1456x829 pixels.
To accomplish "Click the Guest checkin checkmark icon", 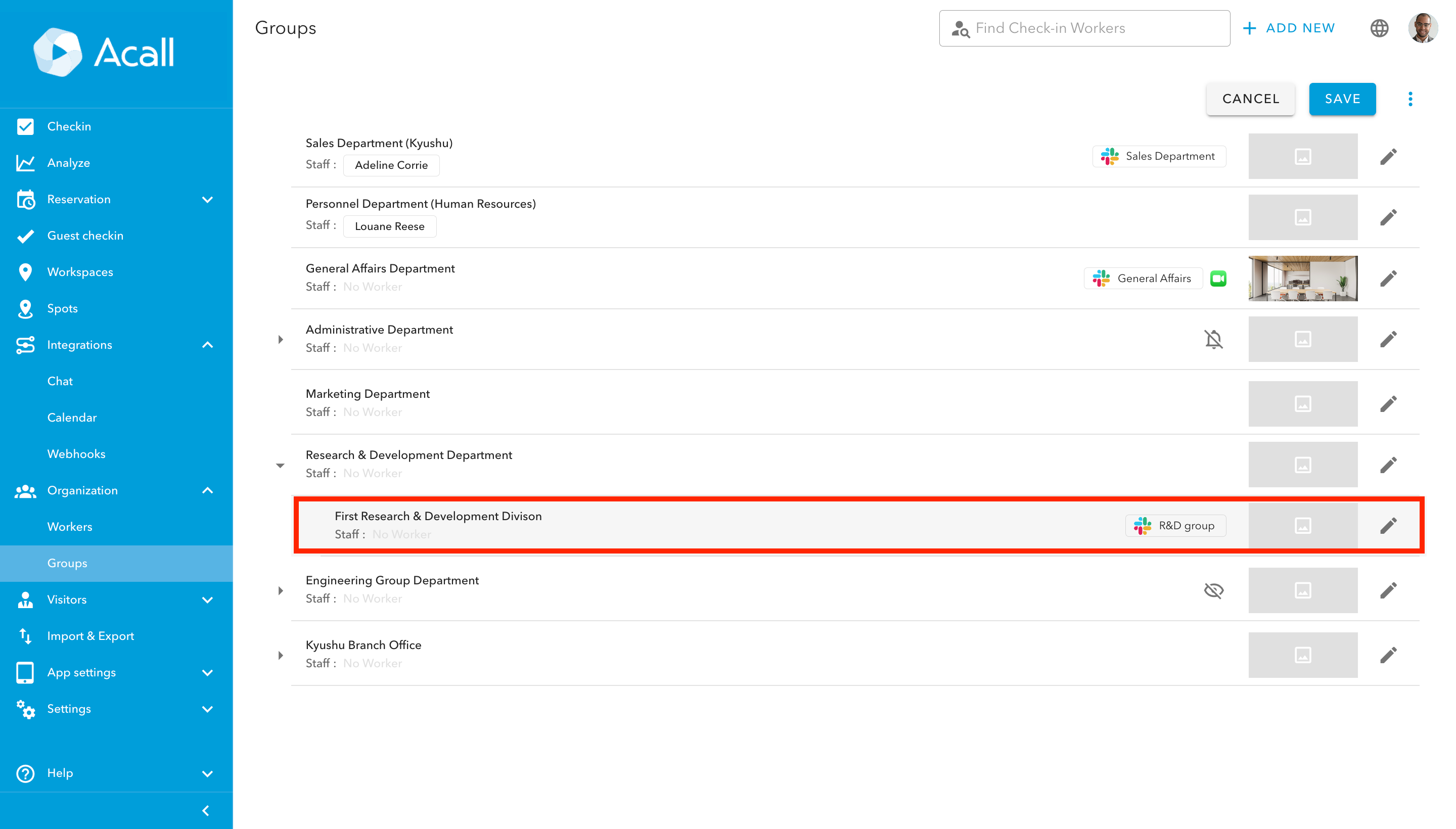I will pos(25,236).
